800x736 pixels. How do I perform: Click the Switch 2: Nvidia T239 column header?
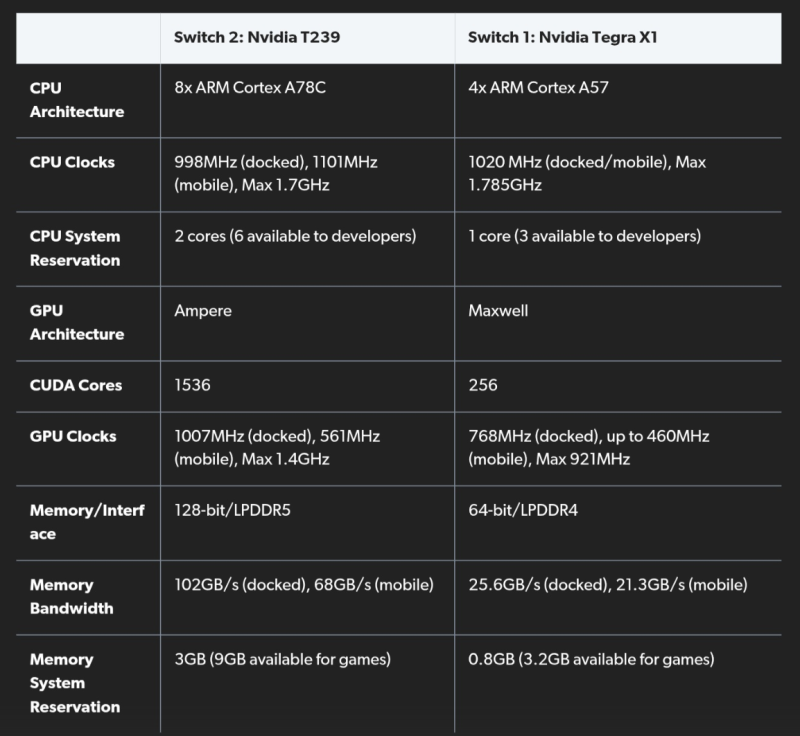pyautogui.click(x=257, y=37)
